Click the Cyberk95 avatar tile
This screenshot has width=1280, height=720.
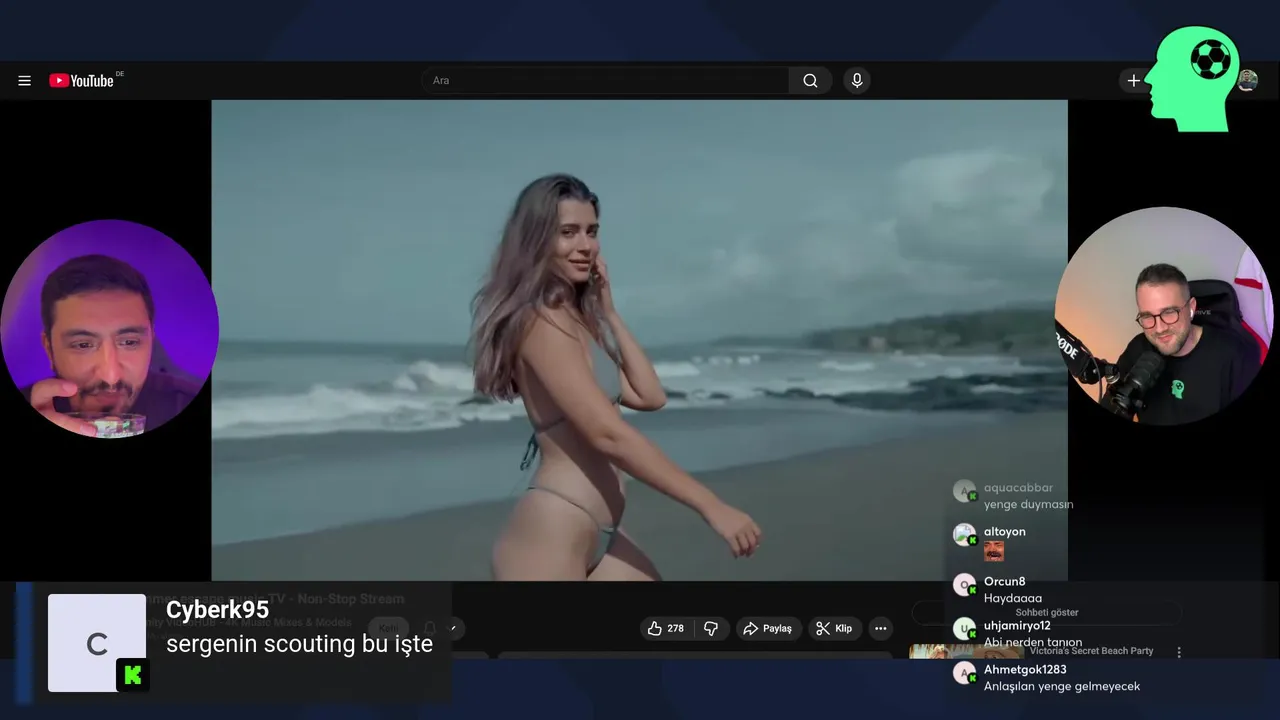coord(97,643)
